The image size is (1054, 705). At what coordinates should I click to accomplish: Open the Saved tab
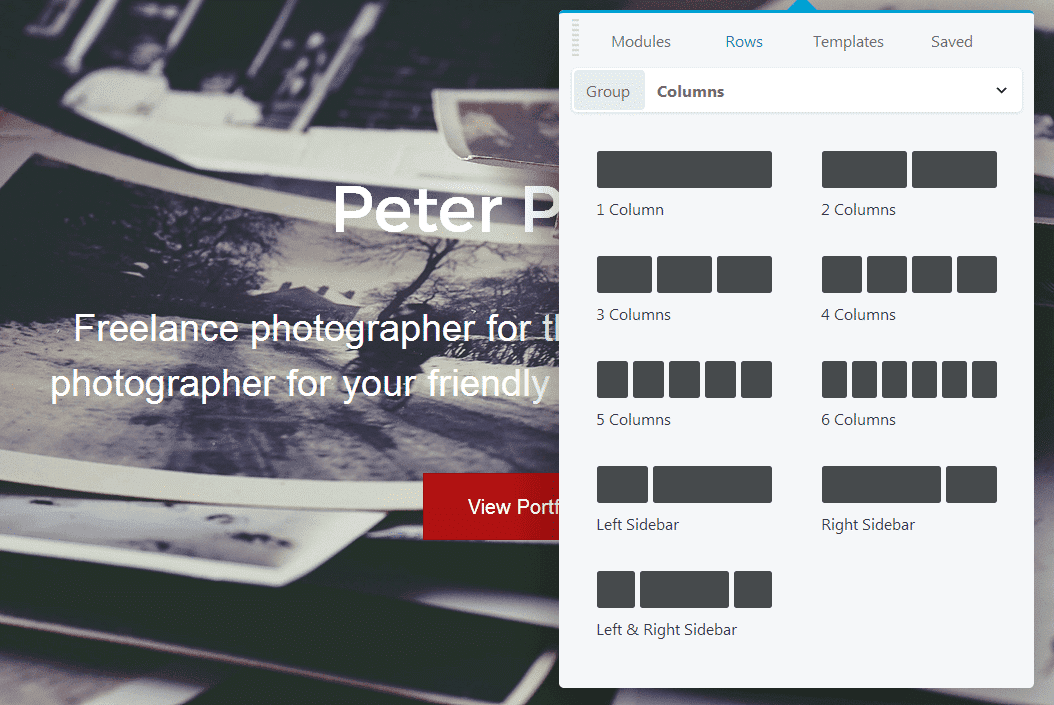(x=951, y=42)
